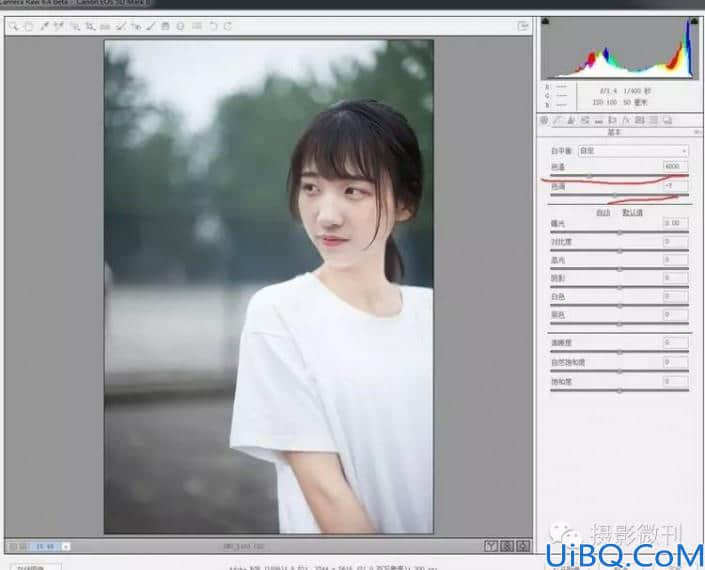The height and width of the screenshot is (570, 705).
Task: Rotate image 90° counter-clockwise
Action: 213,27
